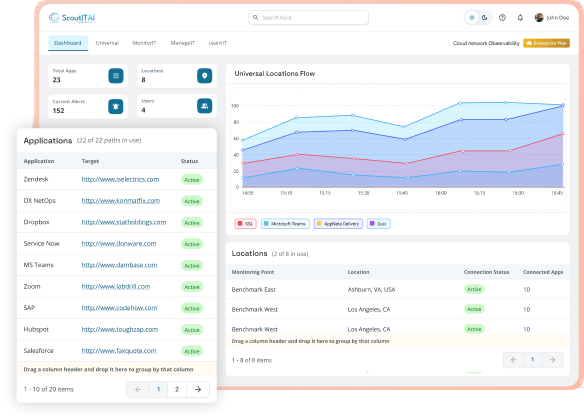Focus the Search here field
Image resolution: width=584 pixels, height=419 pixels.
(x=308, y=18)
